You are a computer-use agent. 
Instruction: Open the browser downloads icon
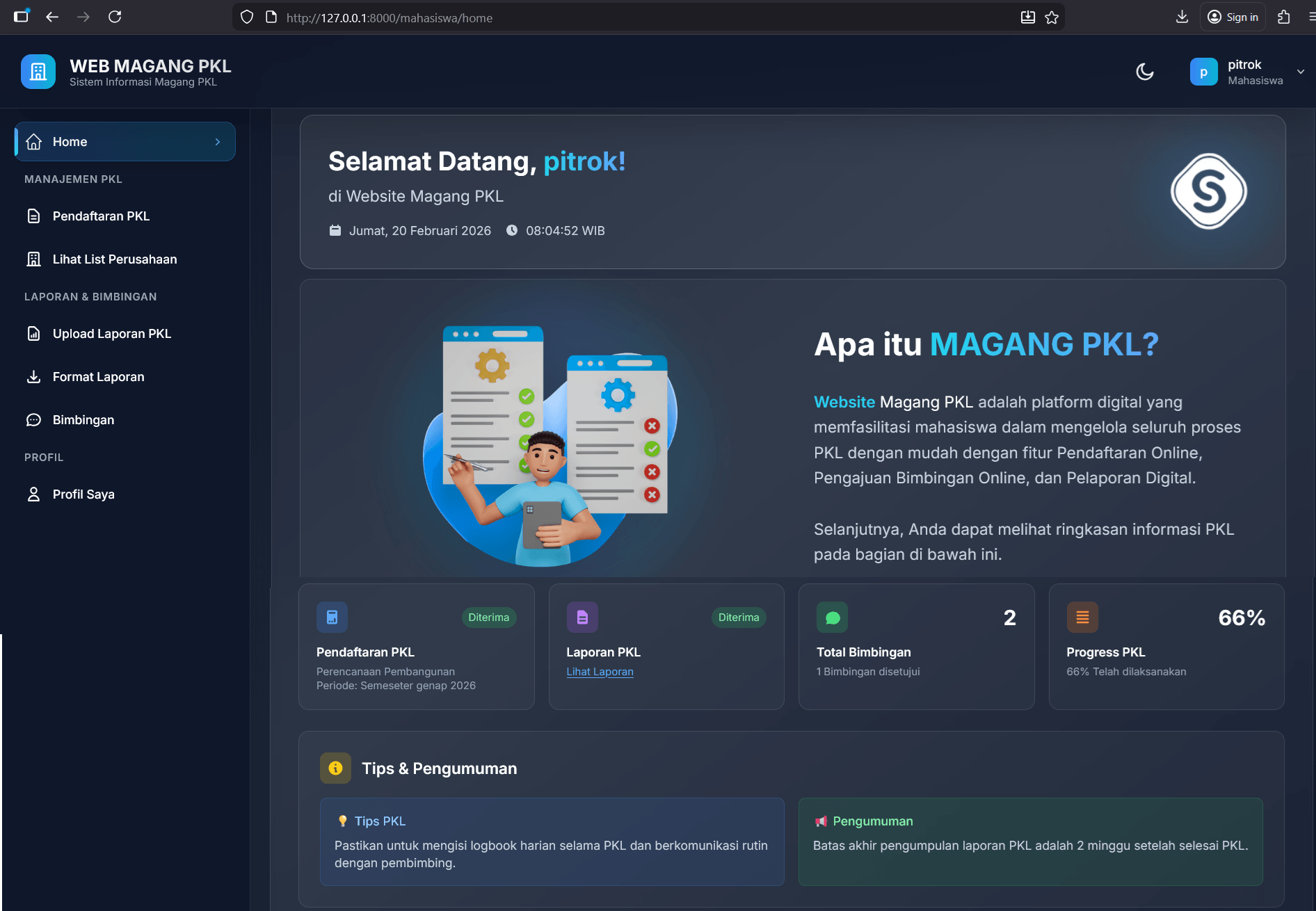1182,17
